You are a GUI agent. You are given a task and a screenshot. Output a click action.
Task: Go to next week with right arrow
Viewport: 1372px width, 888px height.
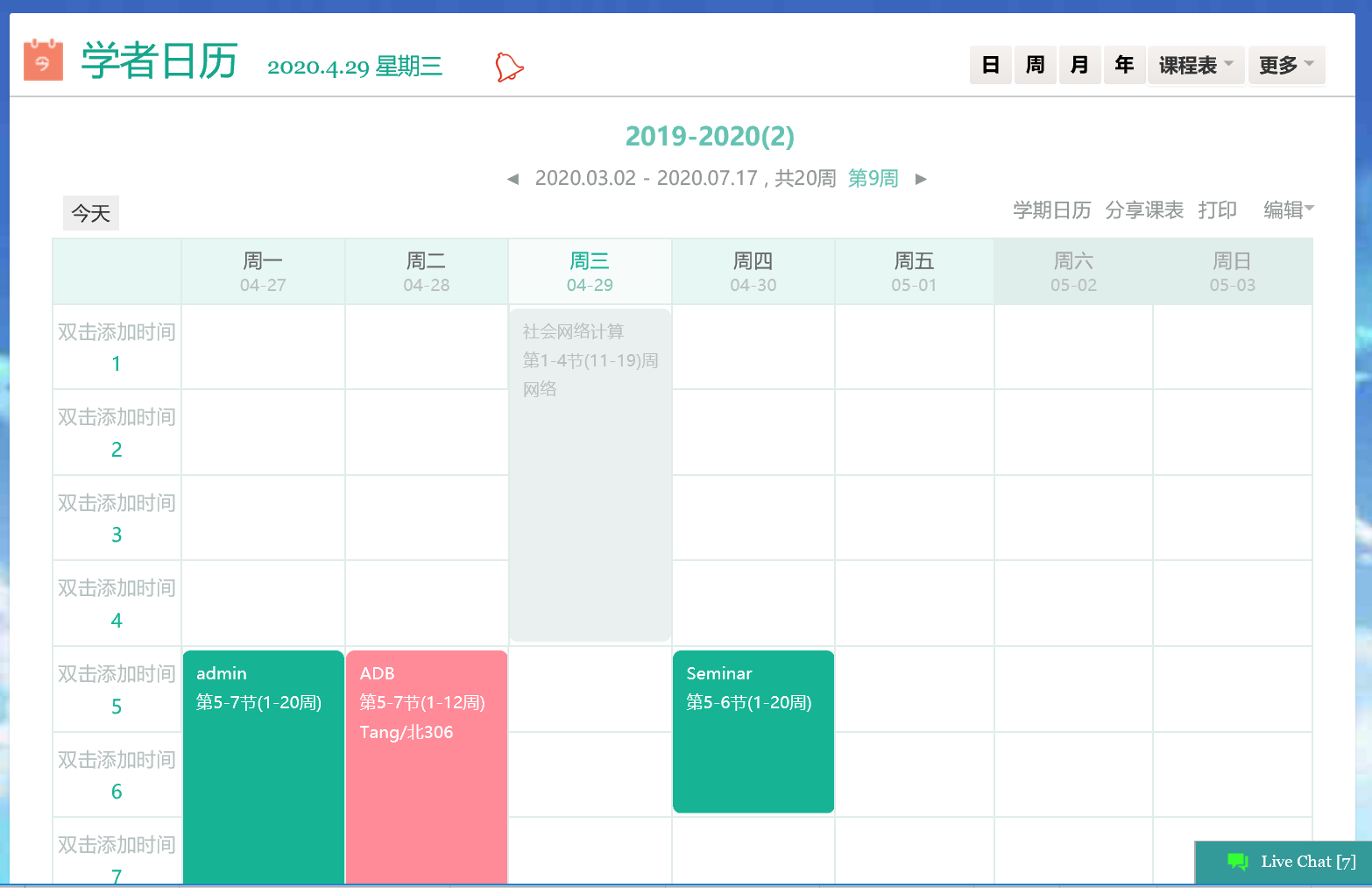click(921, 179)
